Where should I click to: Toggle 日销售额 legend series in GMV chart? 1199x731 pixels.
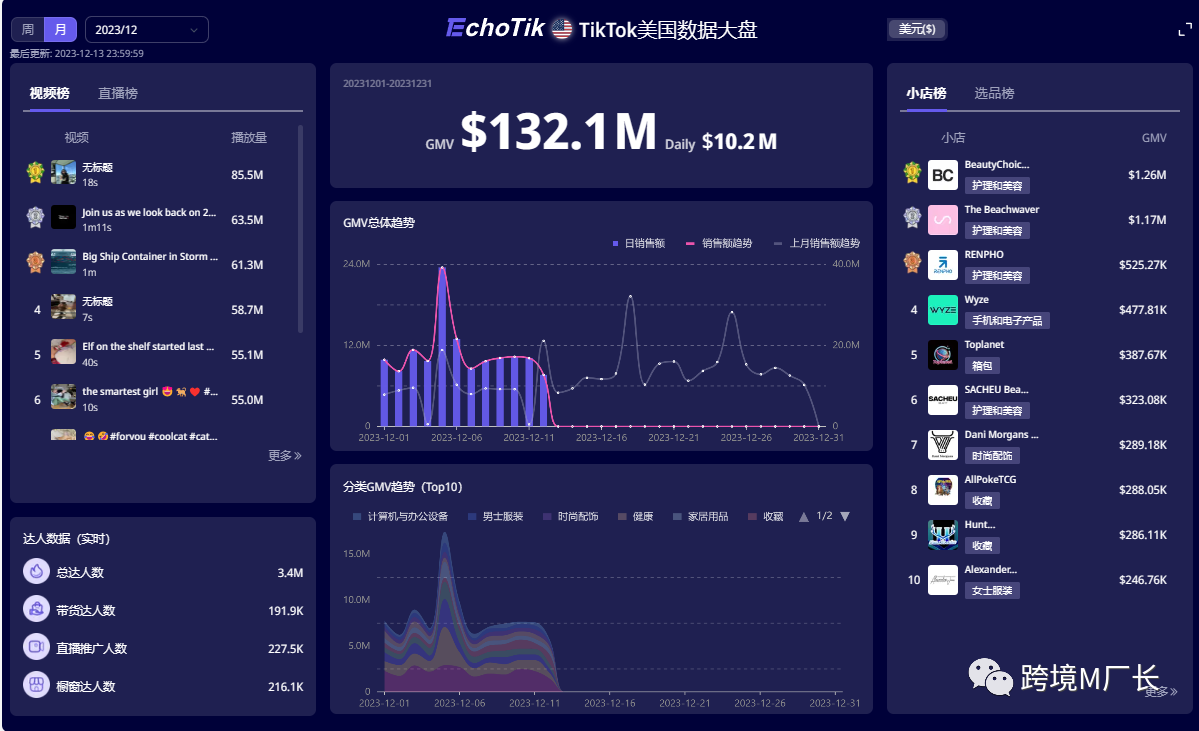click(x=639, y=243)
